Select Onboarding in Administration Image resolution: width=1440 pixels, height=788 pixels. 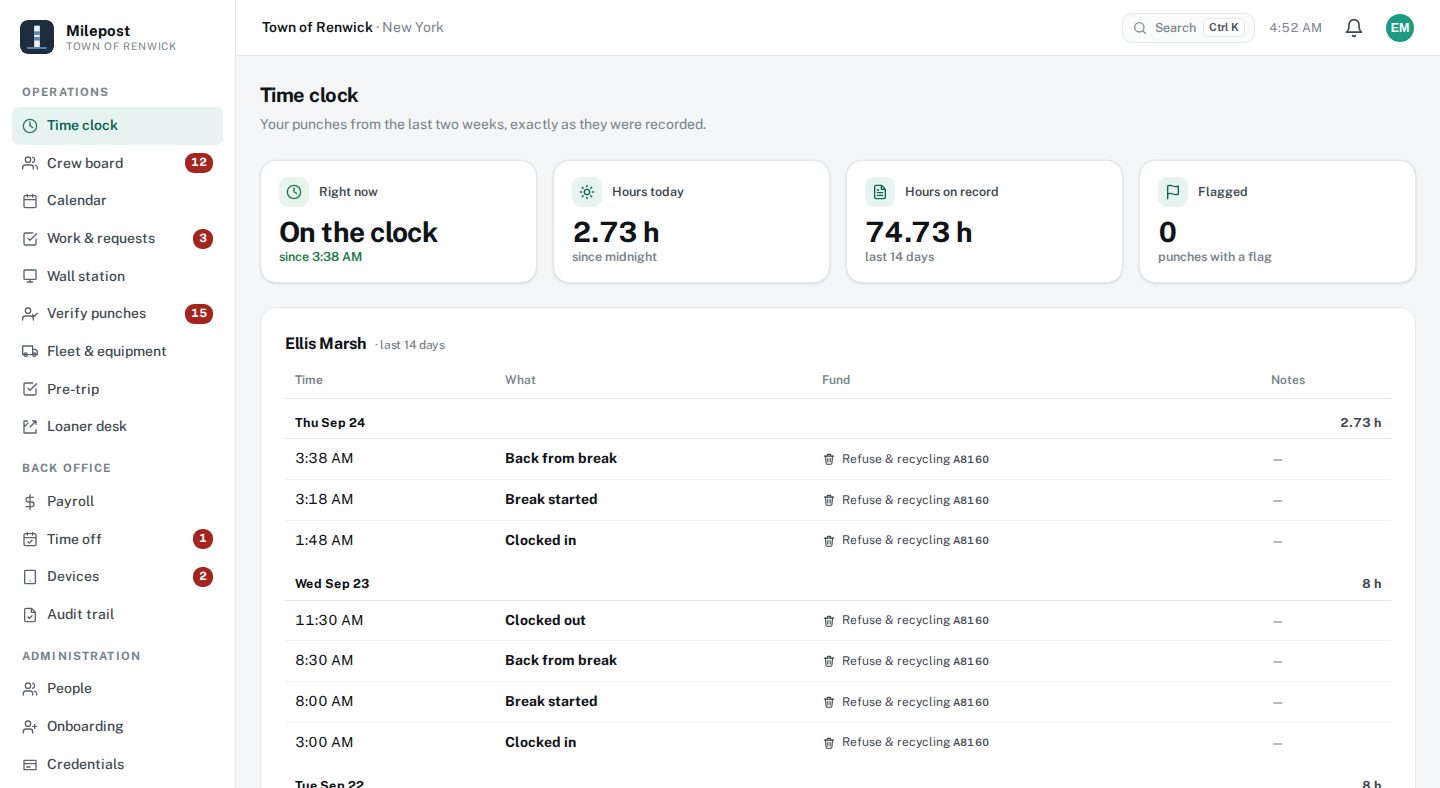pos(117,727)
